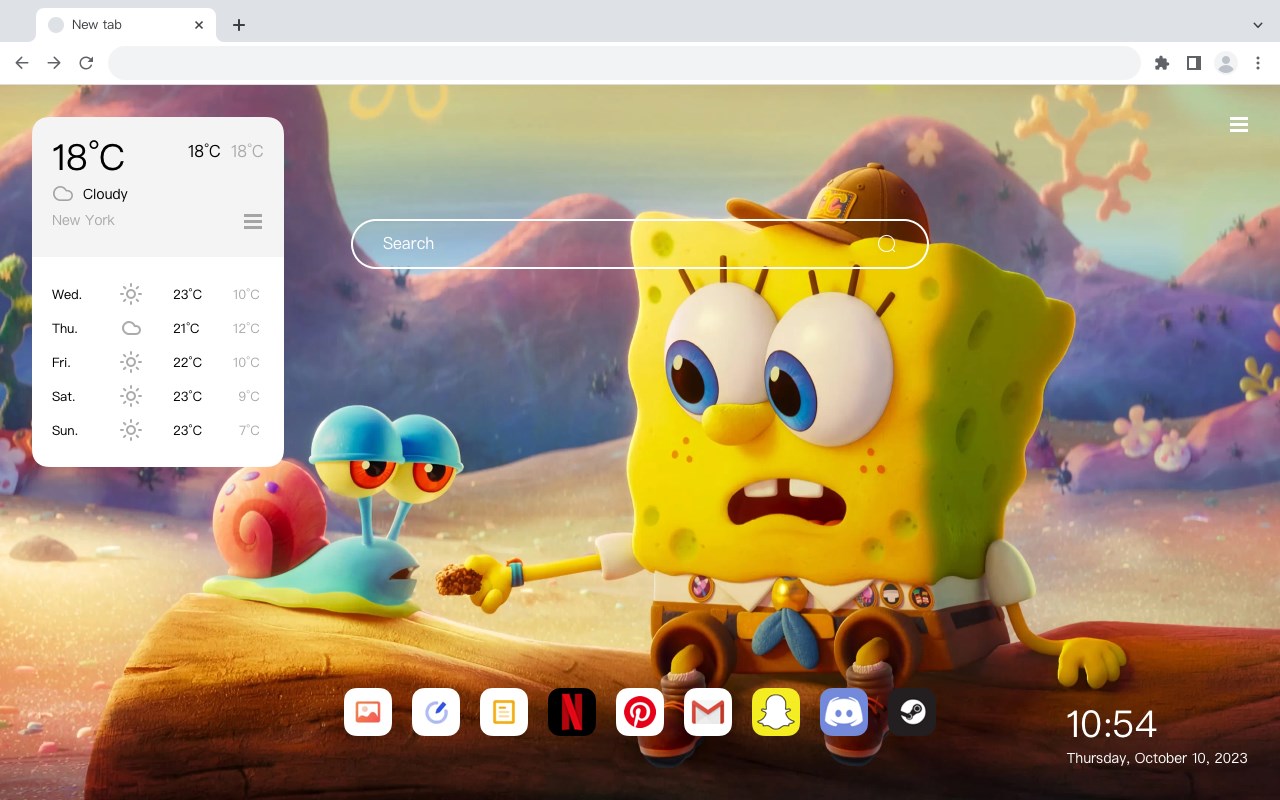Click the Cloudy condition text
The image size is (1280, 800).
pyautogui.click(x=105, y=194)
